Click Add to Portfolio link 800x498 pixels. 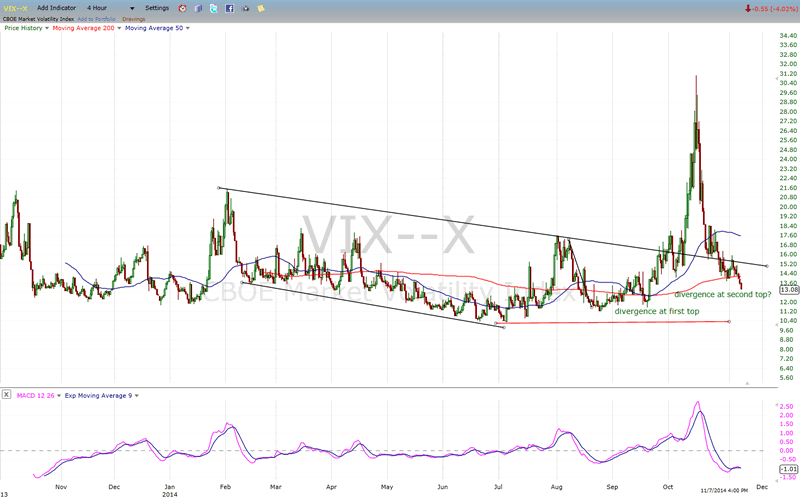pos(96,19)
